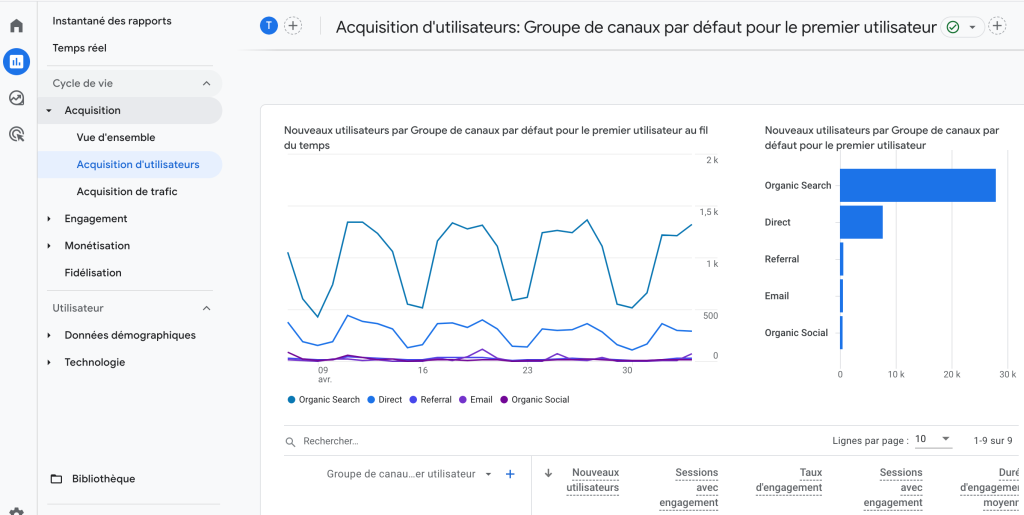Toggle the Organic Search legend item
Viewport: 1024px width, 515px height.
323,399
